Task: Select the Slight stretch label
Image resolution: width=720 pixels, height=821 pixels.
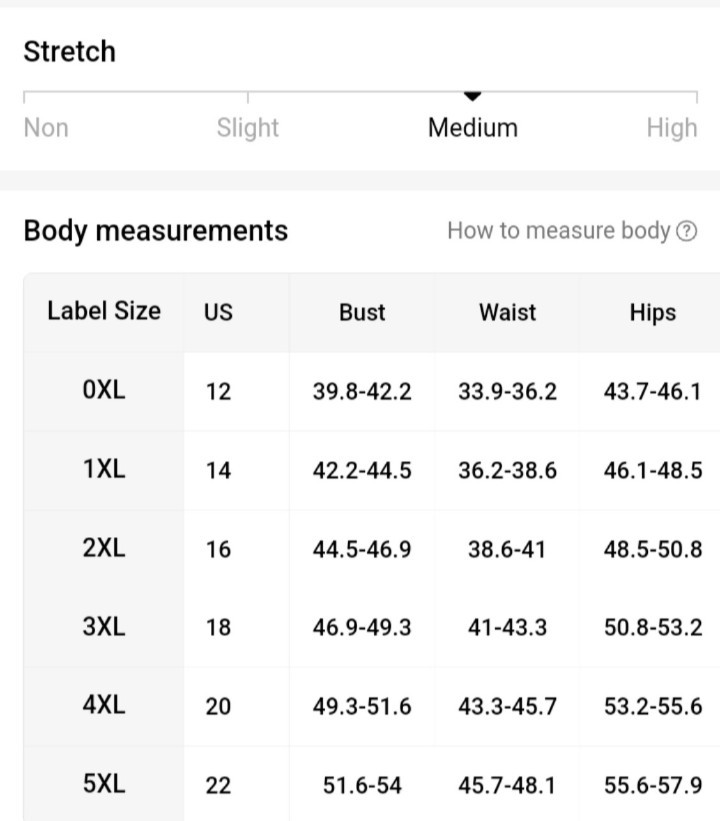Action: [248, 128]
